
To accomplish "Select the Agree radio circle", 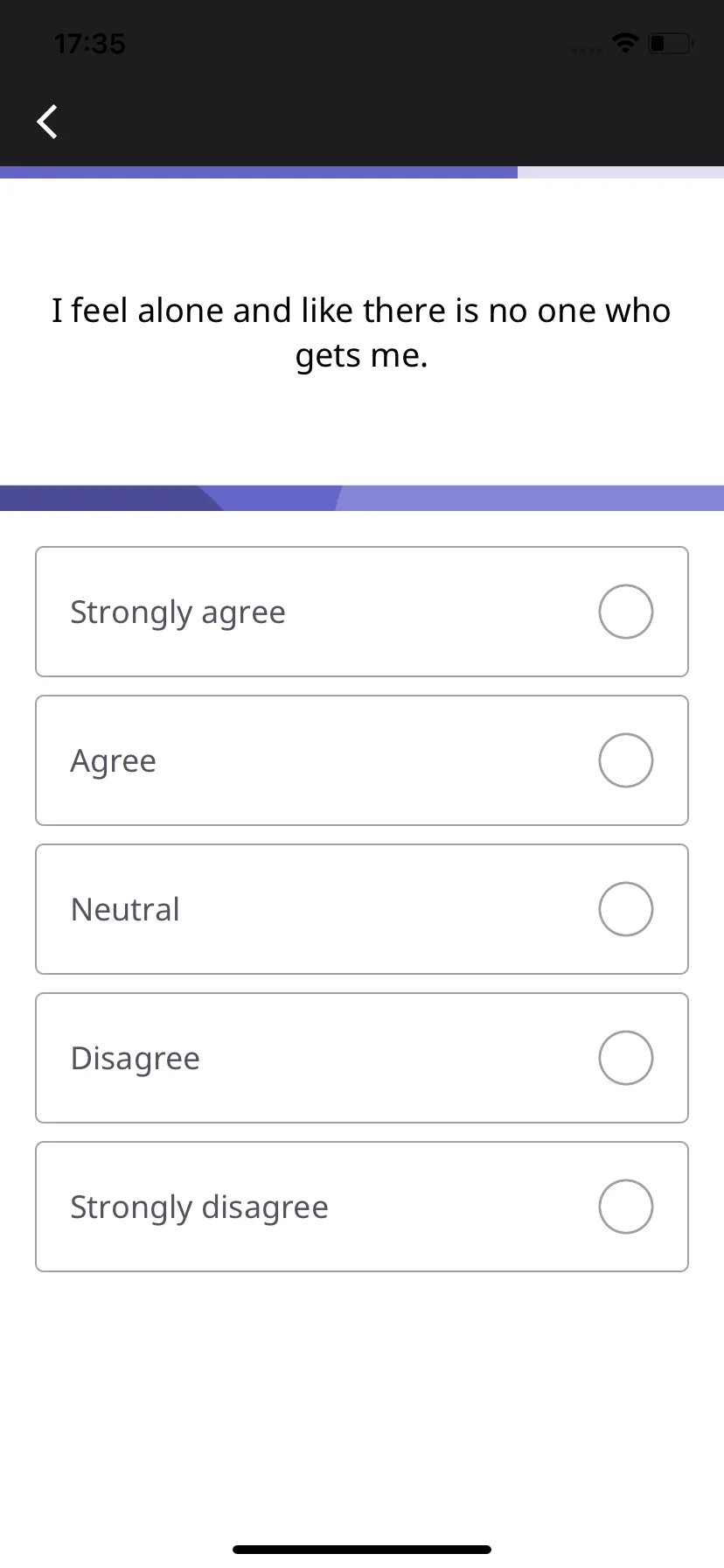I will click(626, 760).
